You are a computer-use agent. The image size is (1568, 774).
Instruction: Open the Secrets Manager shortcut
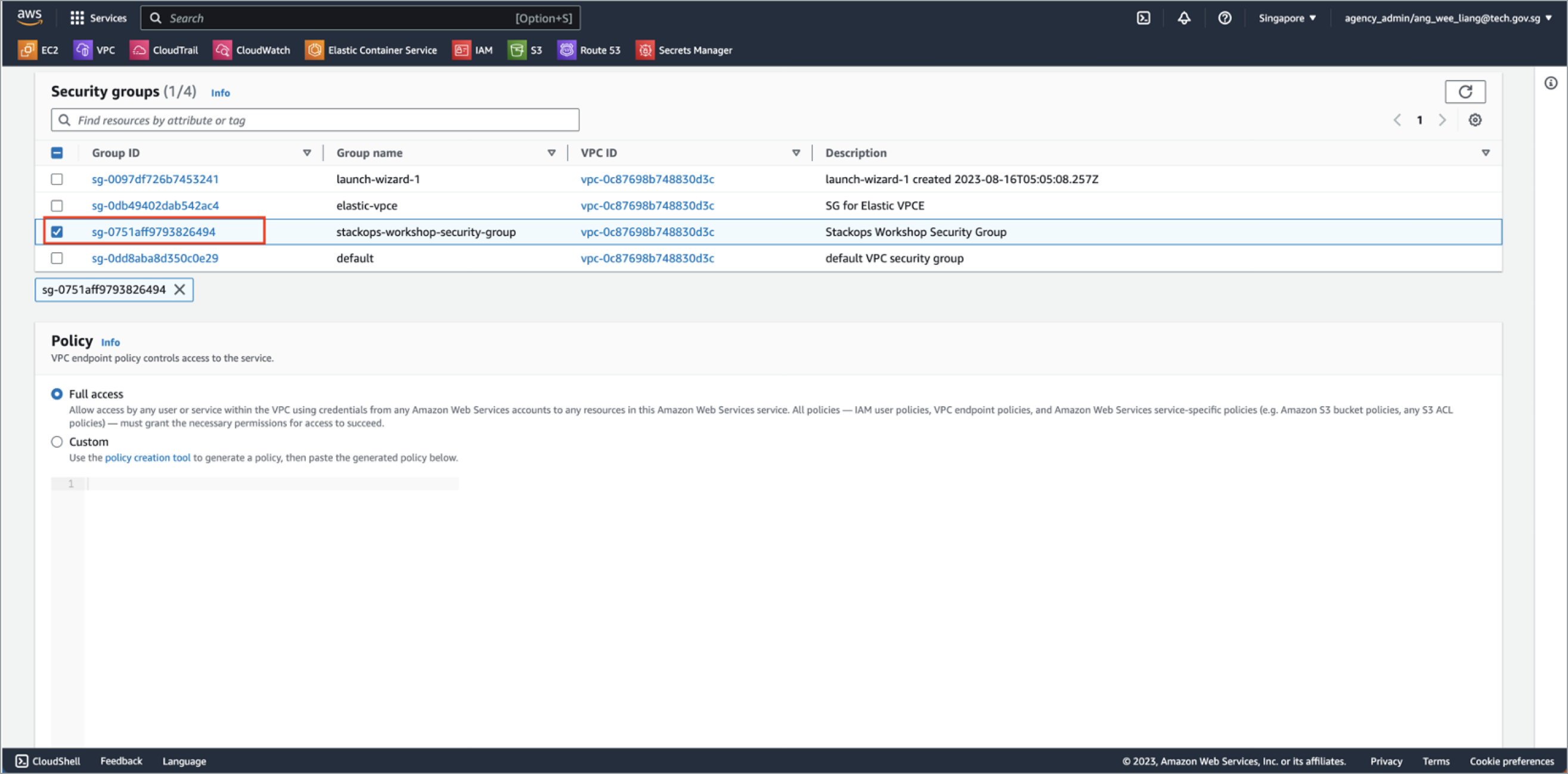click(x=684, y=50)
